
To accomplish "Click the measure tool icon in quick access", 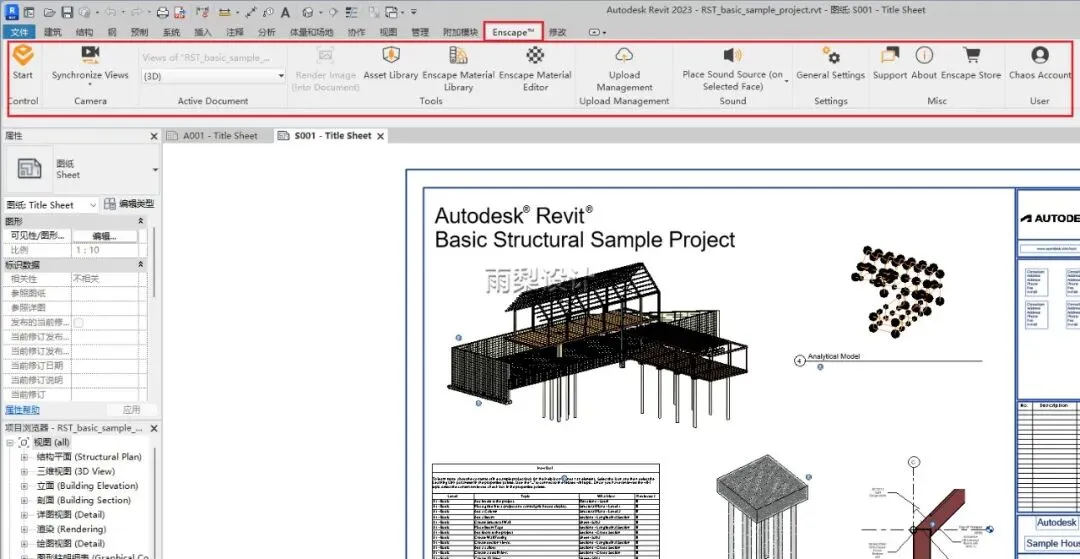I will point(225,12).
